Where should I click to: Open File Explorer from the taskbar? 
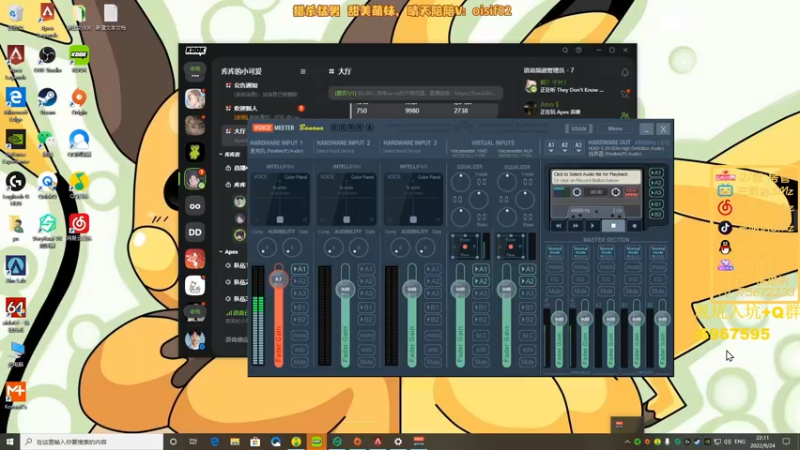(235, 441)
